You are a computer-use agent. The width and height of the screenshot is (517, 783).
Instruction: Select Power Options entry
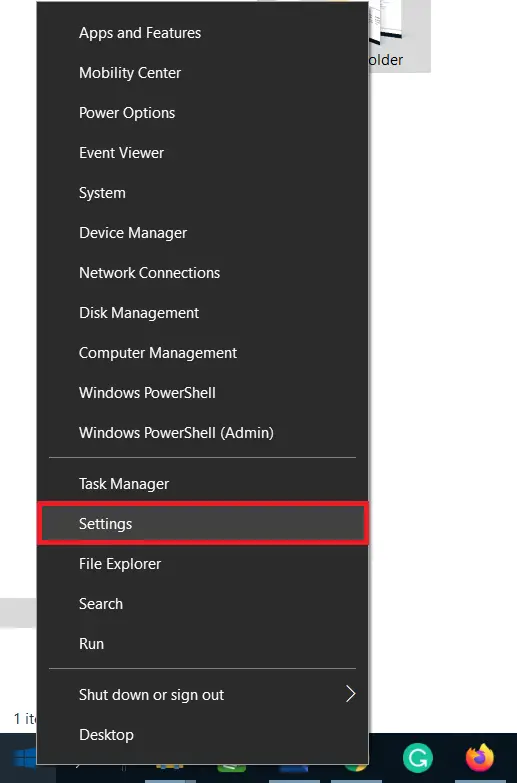coord(202,113)
